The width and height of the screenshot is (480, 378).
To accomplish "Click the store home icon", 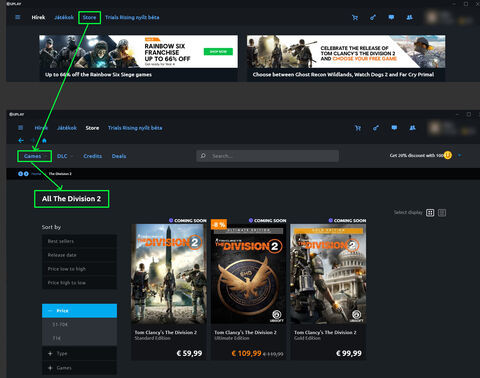I will (x=44, y=140).
